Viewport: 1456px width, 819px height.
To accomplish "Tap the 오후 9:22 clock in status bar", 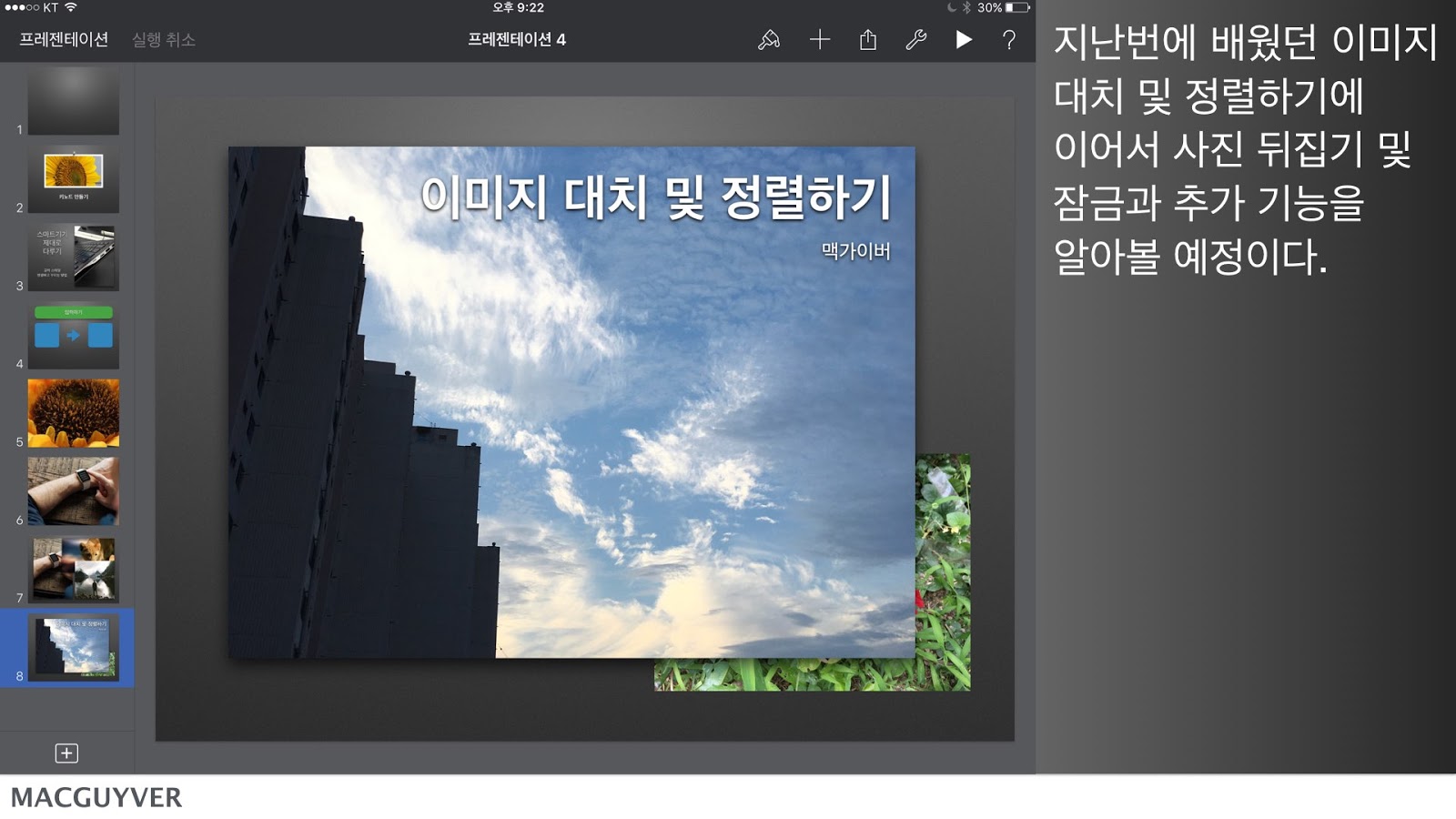I will click(518, 7).
